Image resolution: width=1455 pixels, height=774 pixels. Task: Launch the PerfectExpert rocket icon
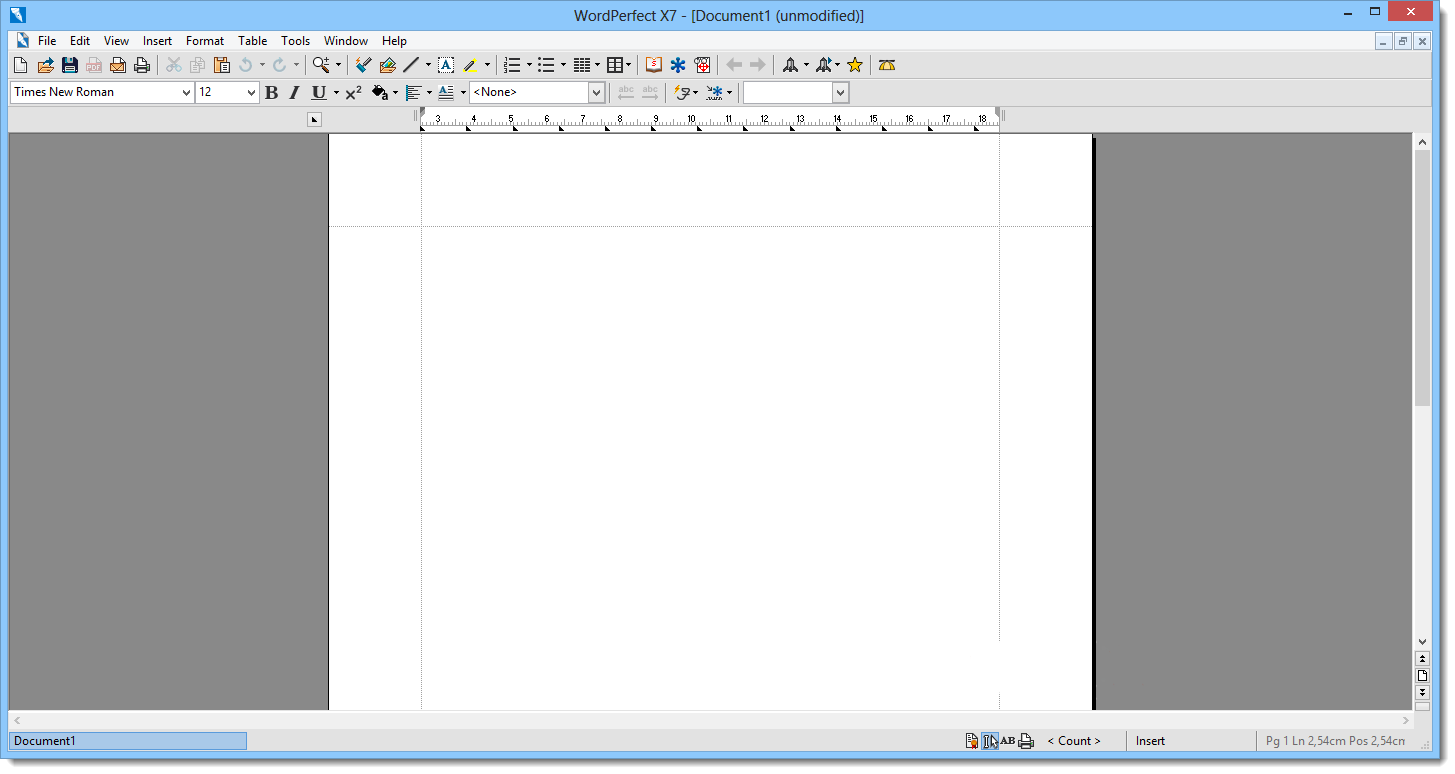click(790, 65)
